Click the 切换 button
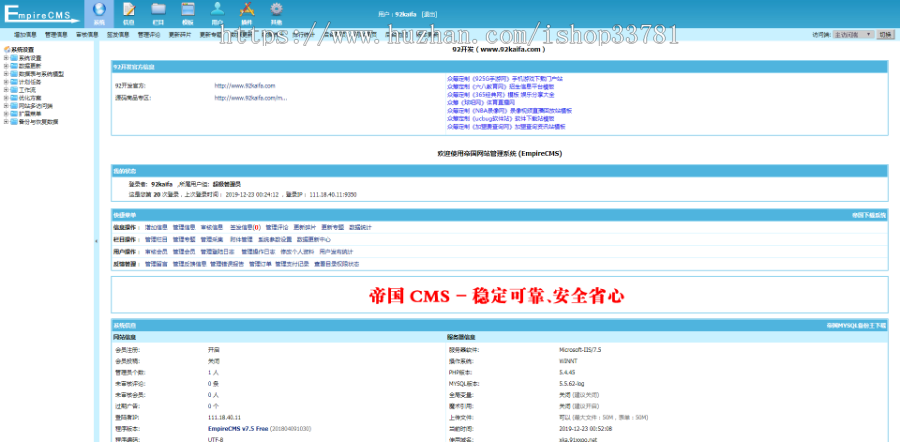Viewport: 900px width, 442px height. pos(885,34)
